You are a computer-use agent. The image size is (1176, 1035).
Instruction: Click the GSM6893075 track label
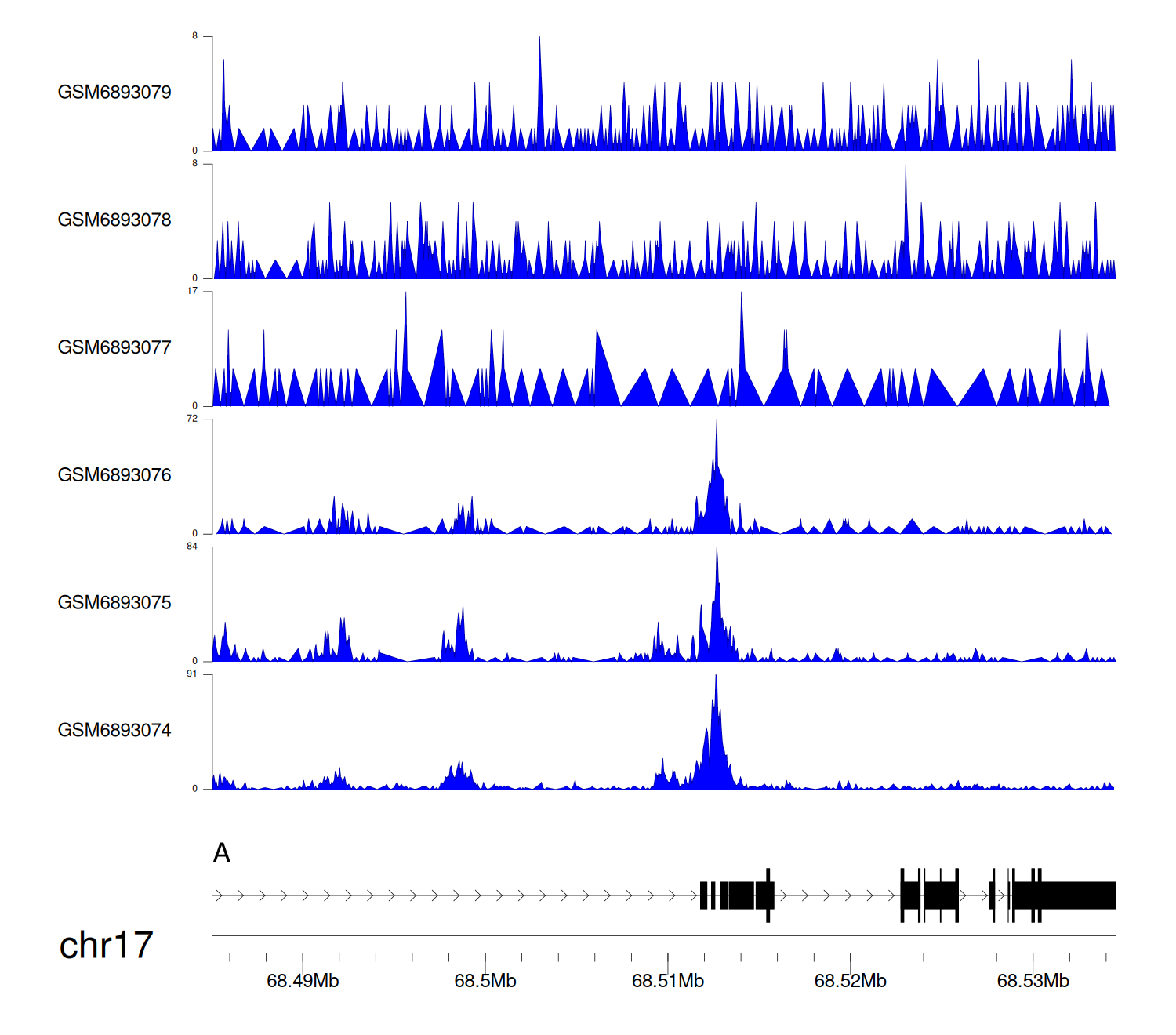tap(114, 603)
